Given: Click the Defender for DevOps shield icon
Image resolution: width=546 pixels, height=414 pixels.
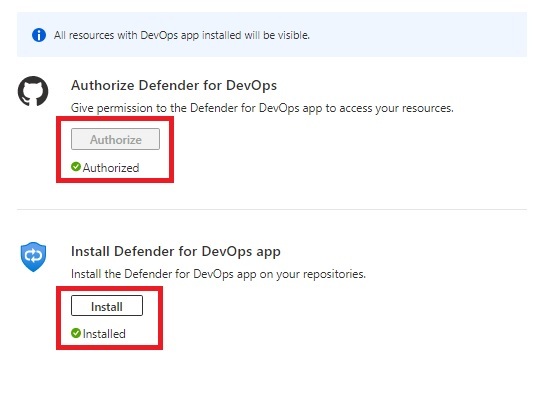Looking at the screenshot, I should pos(33,257).
